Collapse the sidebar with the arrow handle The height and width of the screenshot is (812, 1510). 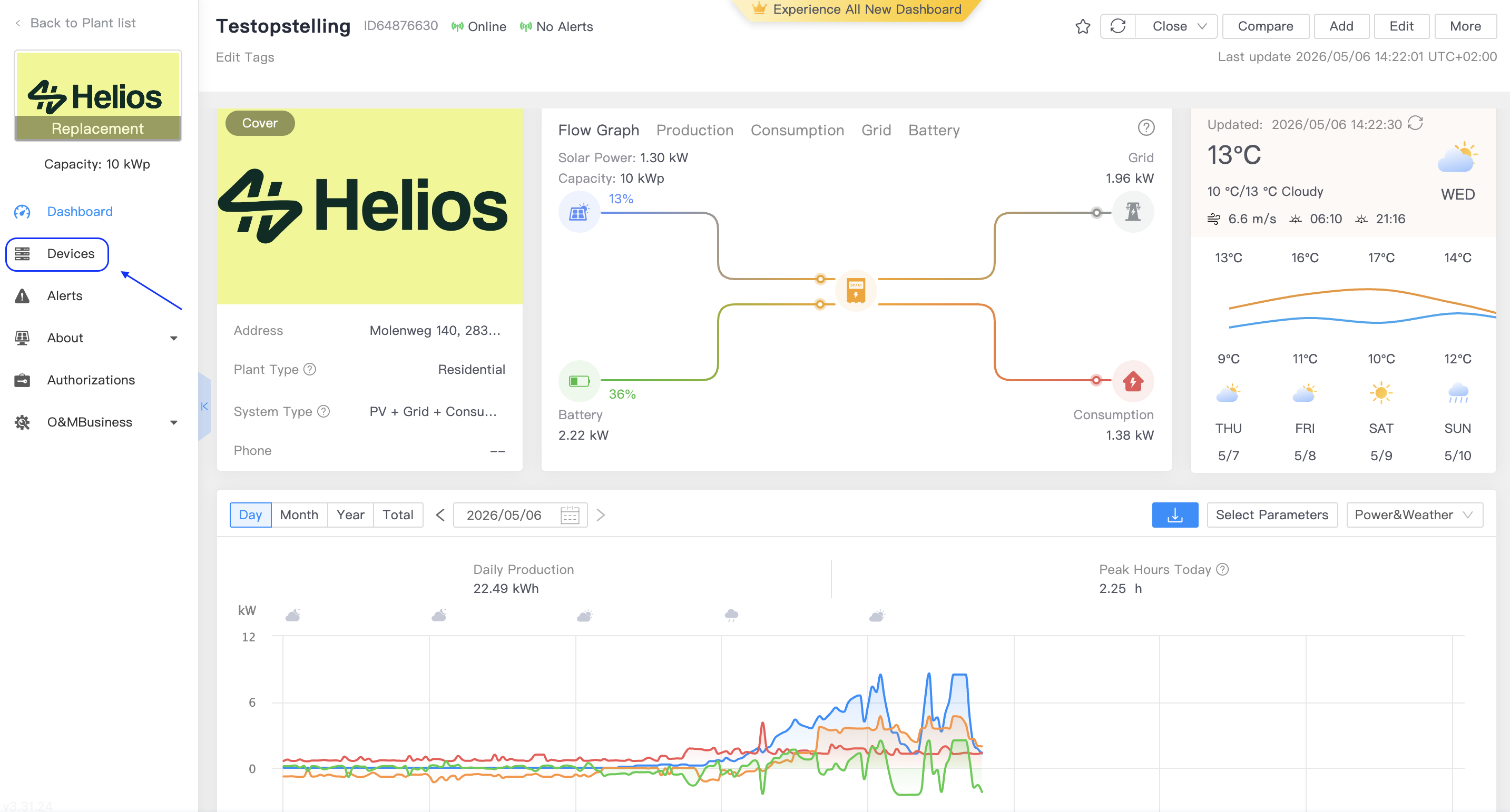(x=204, y=406)
